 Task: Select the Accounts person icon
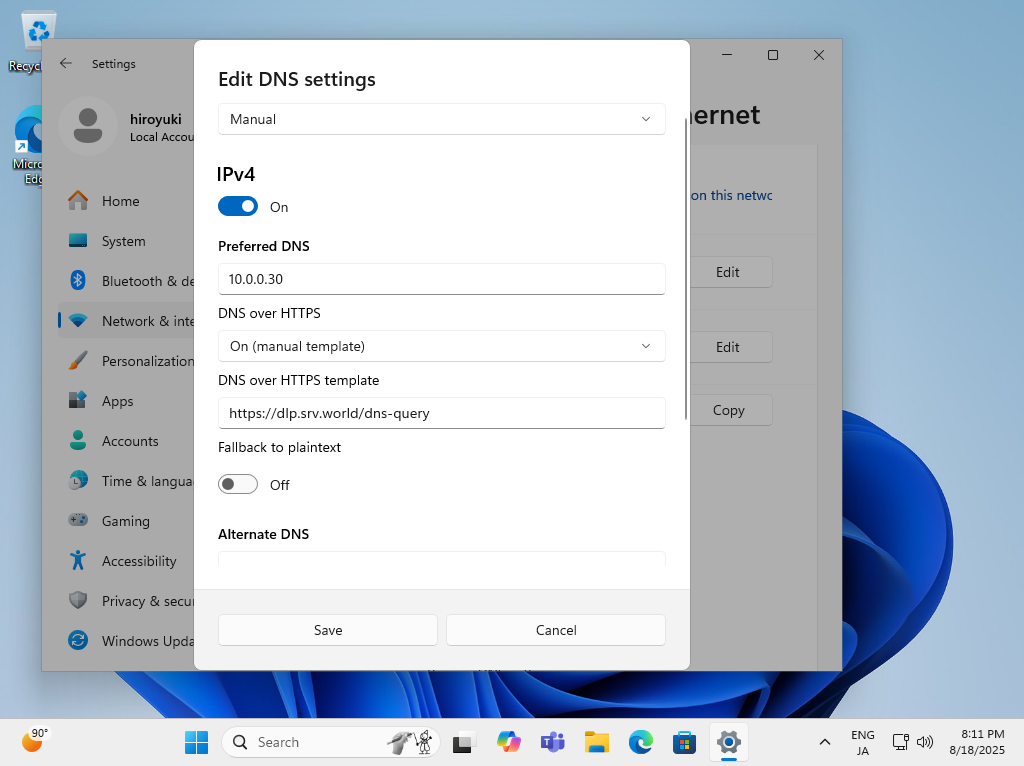(x=78, y=441)
